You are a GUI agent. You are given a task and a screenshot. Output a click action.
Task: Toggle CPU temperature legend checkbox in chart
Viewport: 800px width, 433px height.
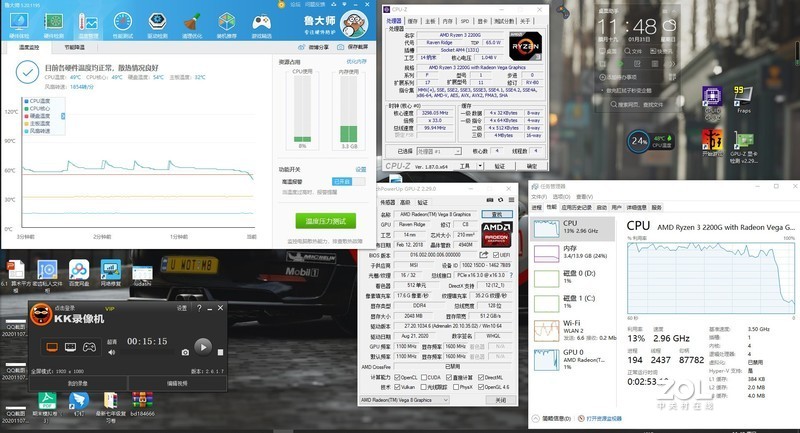tap(27, 101)
